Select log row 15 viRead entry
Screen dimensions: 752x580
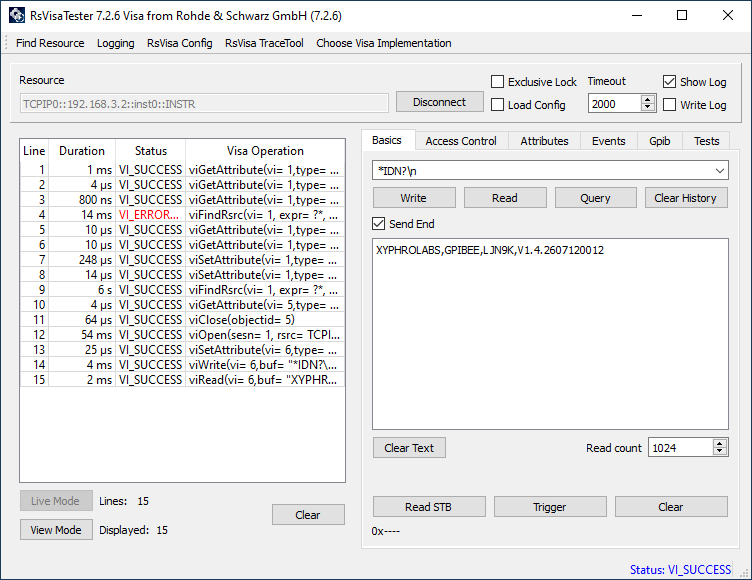(182, 379)
